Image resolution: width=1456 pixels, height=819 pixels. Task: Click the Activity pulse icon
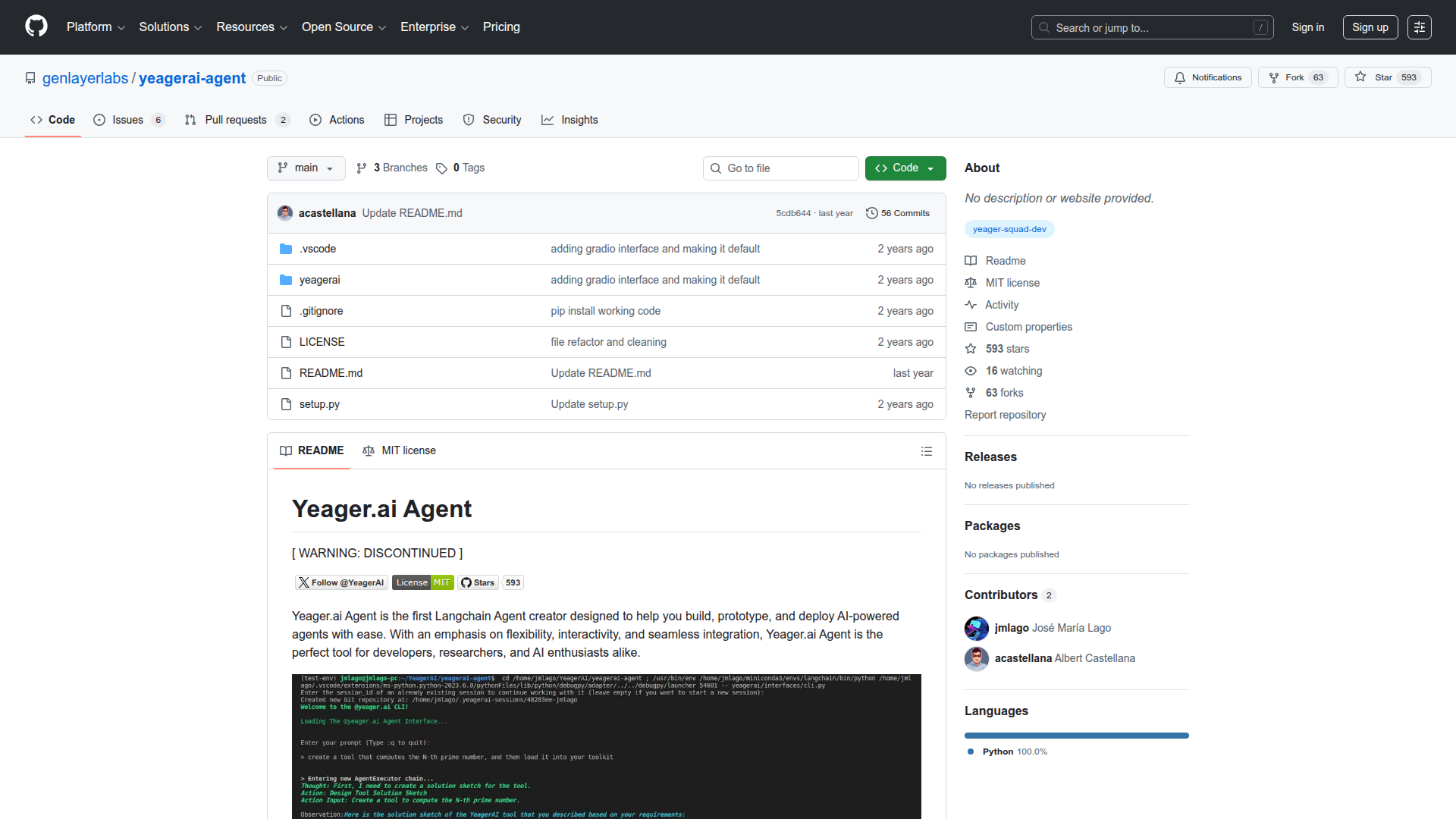click(971, 305)
